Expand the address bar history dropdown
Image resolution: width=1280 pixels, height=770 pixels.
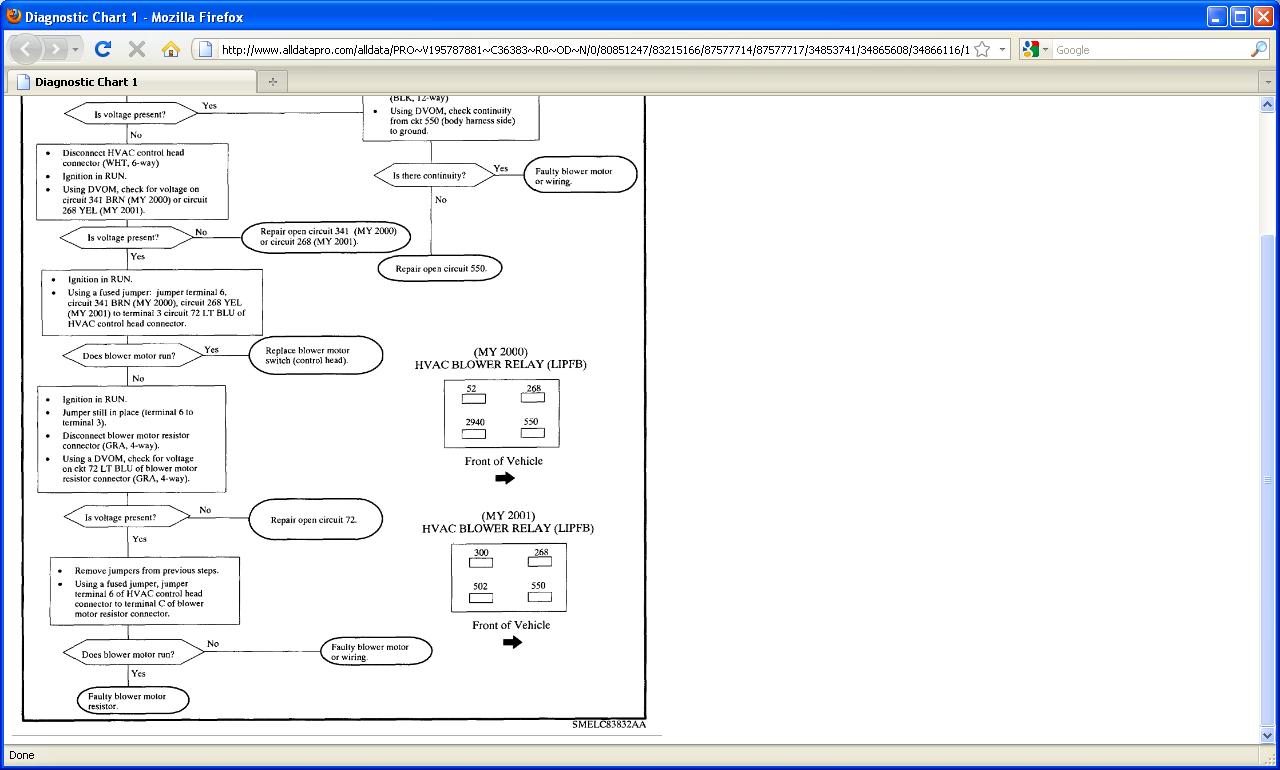tap(1002, 49)
